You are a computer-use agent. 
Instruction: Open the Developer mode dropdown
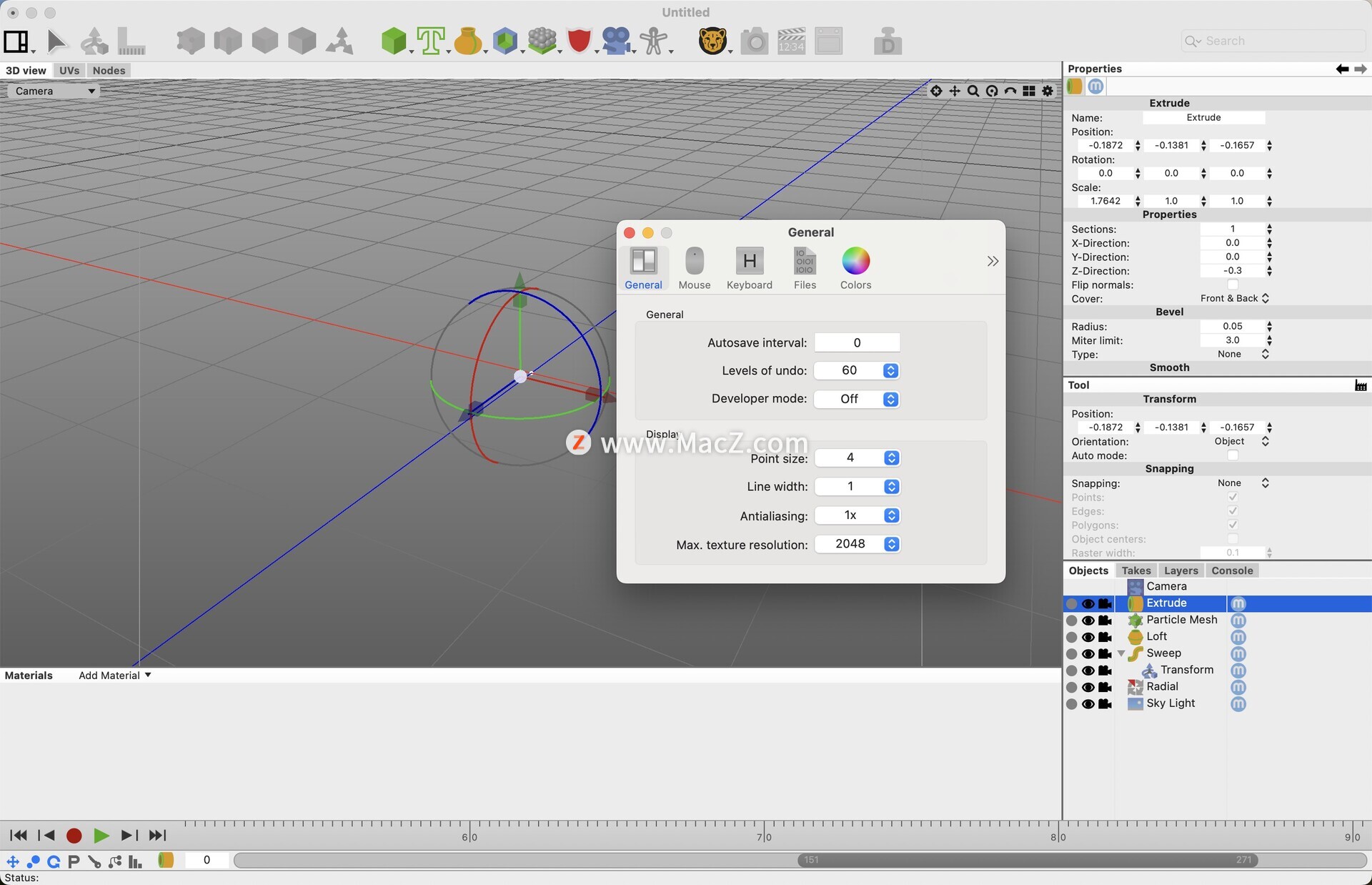857,399
